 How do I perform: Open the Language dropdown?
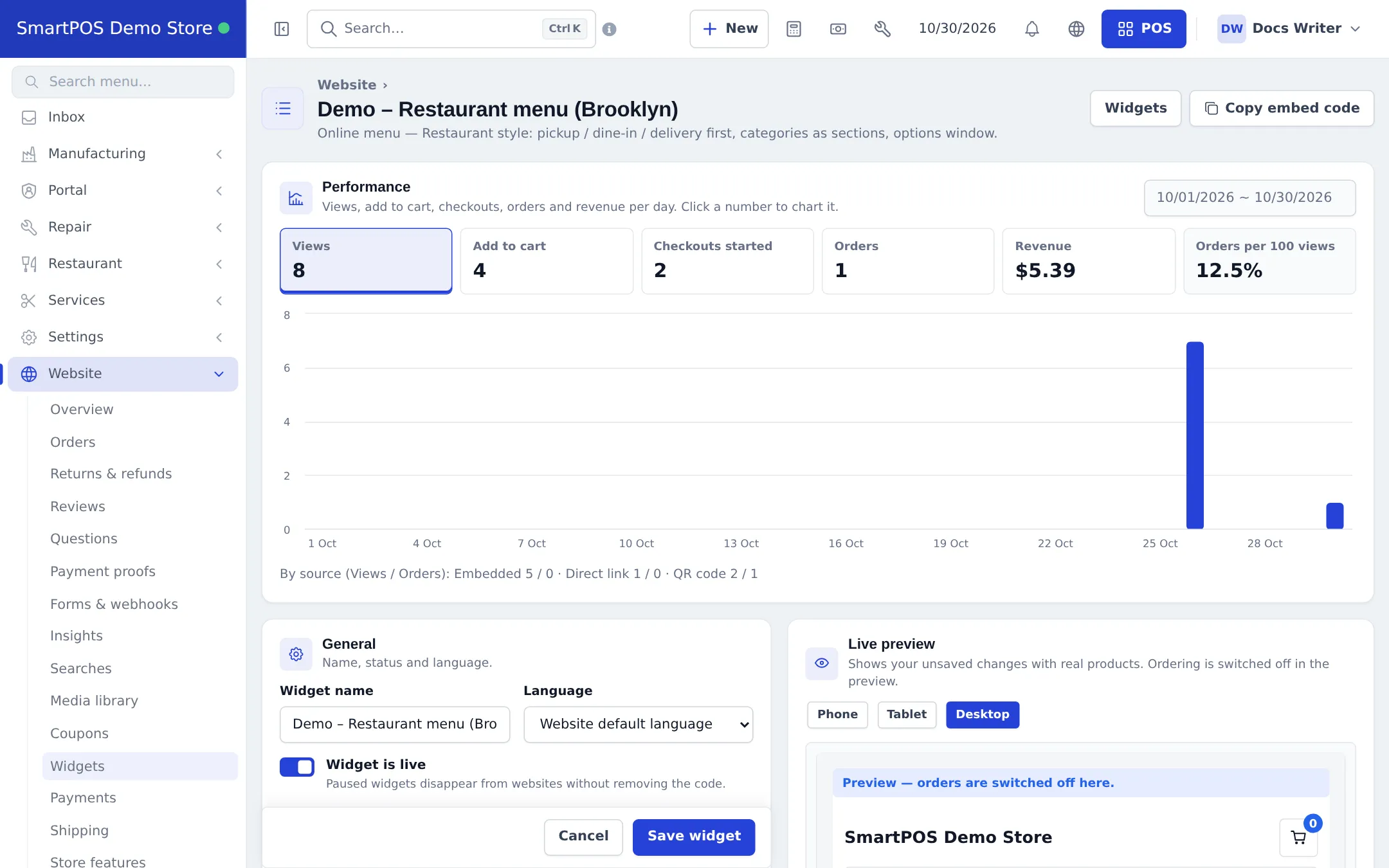[x=638, y=725]
